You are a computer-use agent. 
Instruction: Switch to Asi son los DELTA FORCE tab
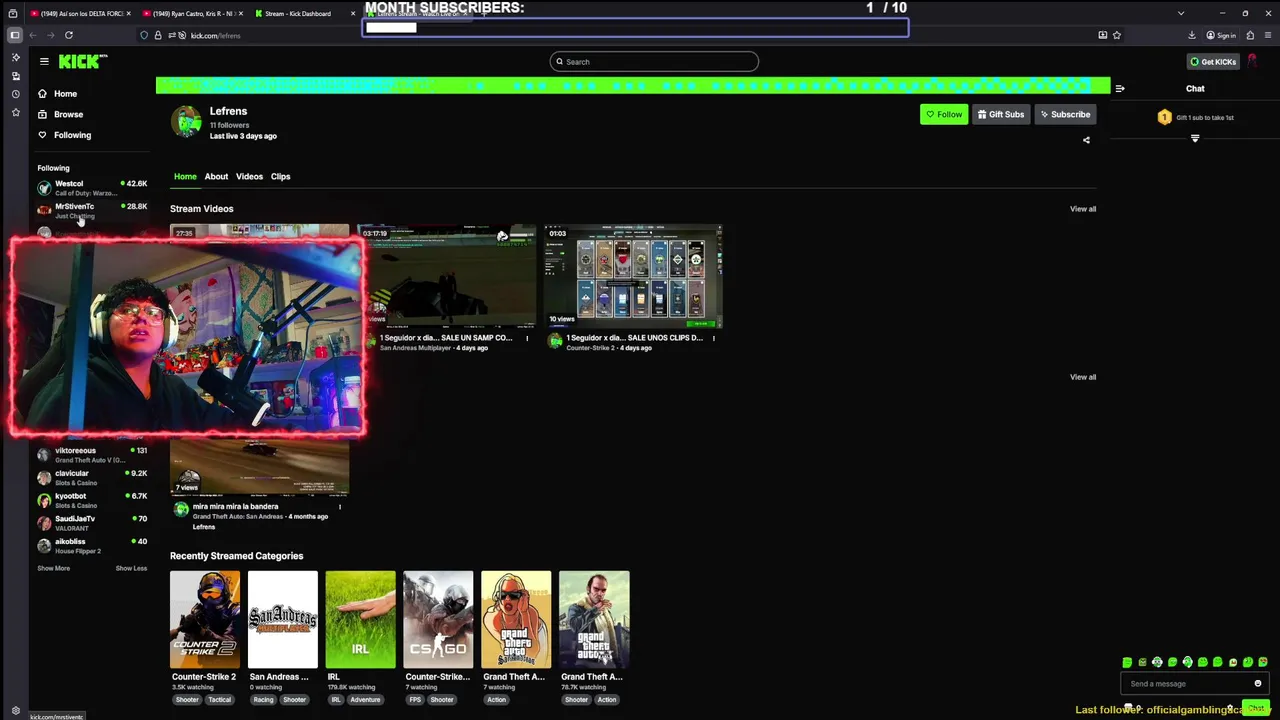pyautogui.click(x=80, y=14)
